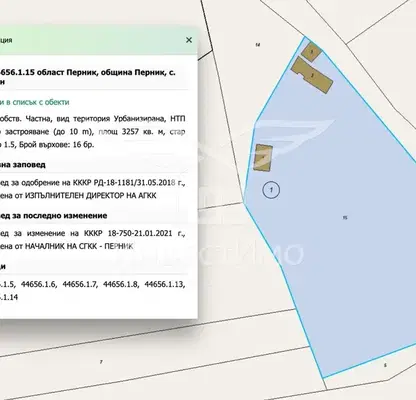Close the parcel information popup
This screenshot has height=400, width=416.
[189, 40]
